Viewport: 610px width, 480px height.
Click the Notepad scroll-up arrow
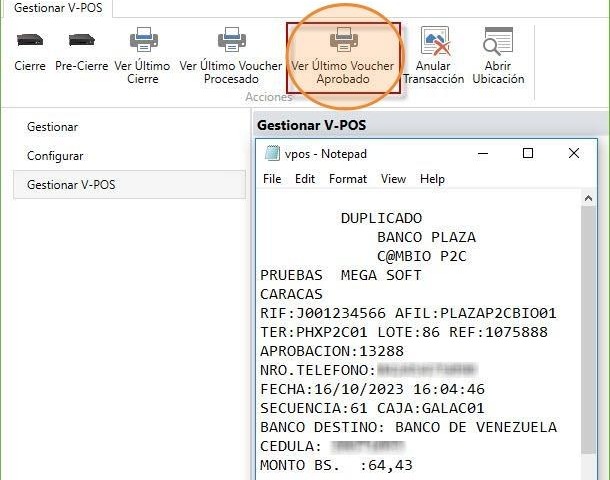[588, 198]
